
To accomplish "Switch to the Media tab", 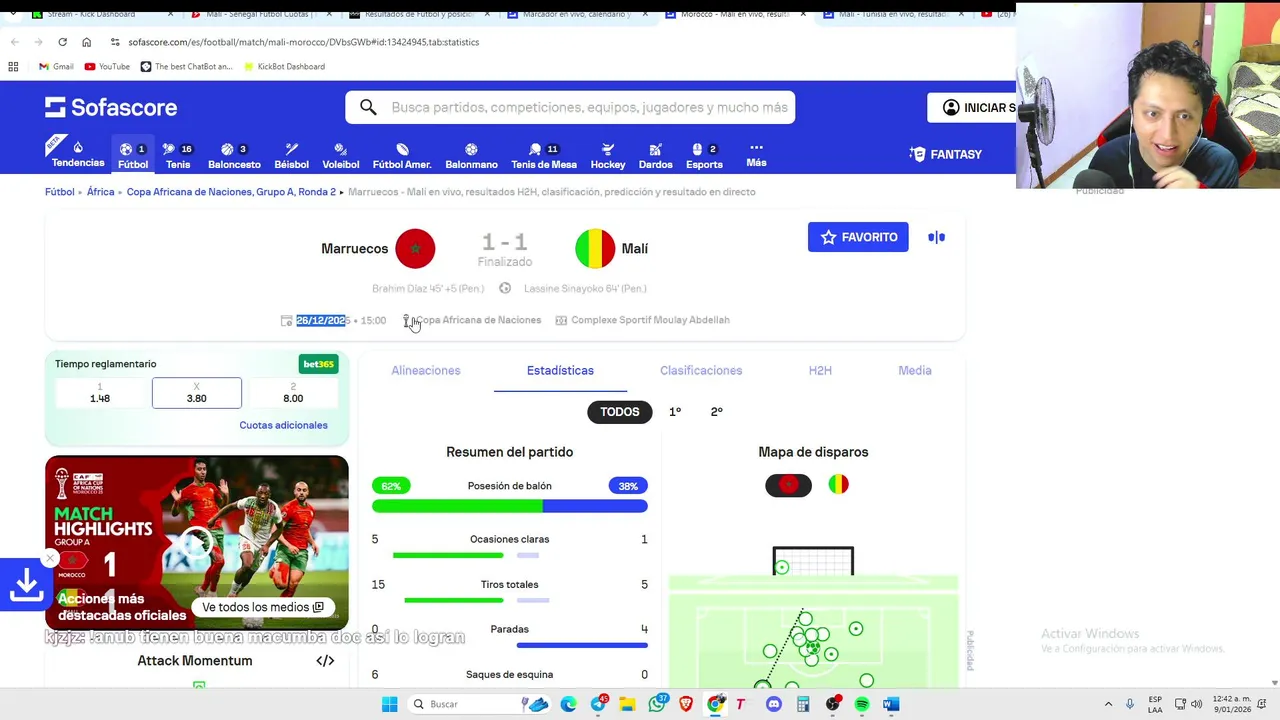I will (915, 370).
